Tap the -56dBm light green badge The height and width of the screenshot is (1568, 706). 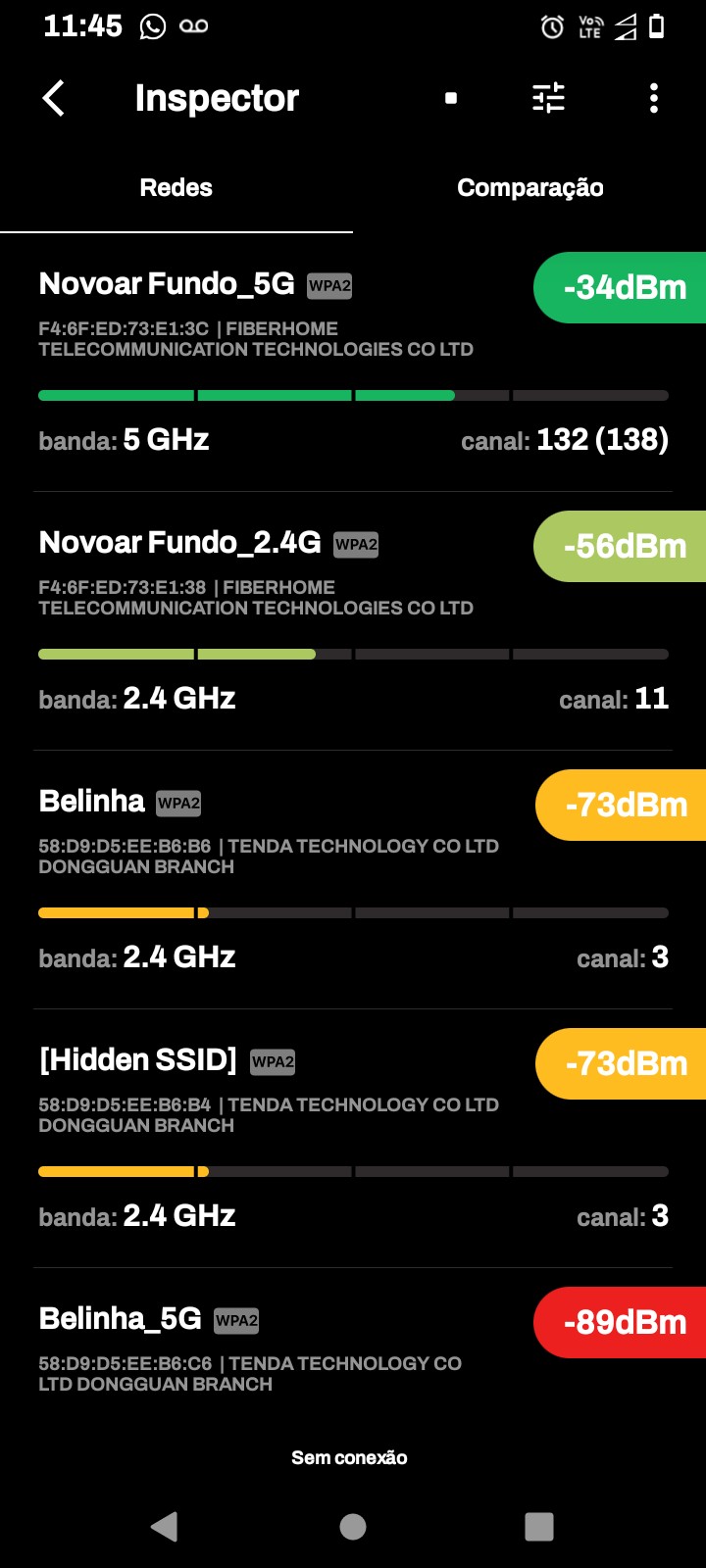click(622, 546)
